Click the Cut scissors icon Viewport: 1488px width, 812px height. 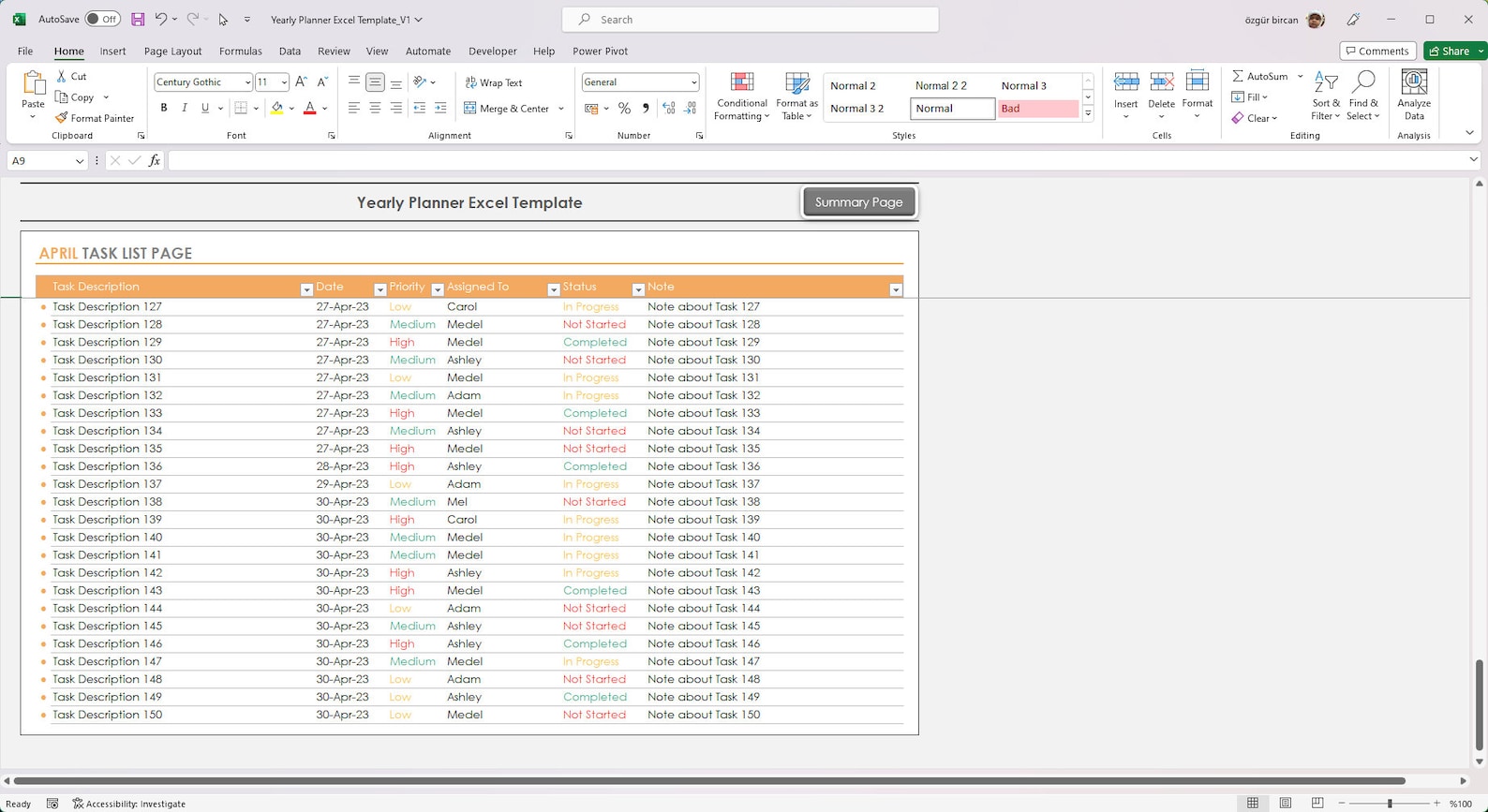coord(62,76)
